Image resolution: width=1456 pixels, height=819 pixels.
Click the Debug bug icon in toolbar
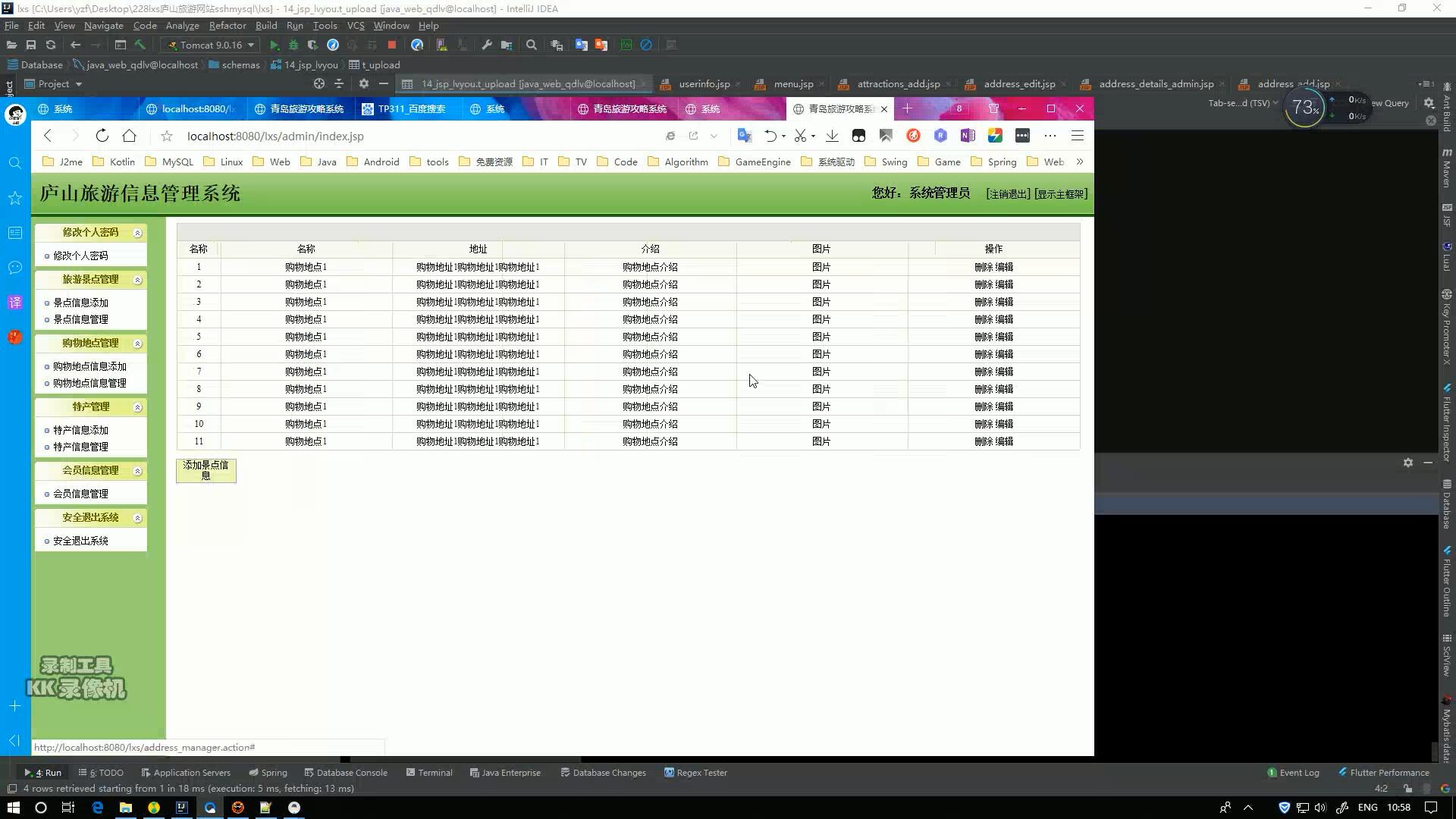point(293,45)
